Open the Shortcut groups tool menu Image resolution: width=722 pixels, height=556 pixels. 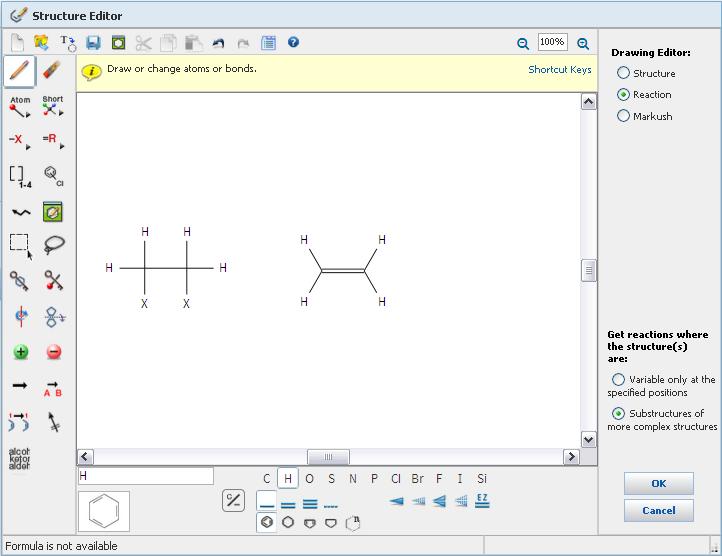[x=53, y=106]
